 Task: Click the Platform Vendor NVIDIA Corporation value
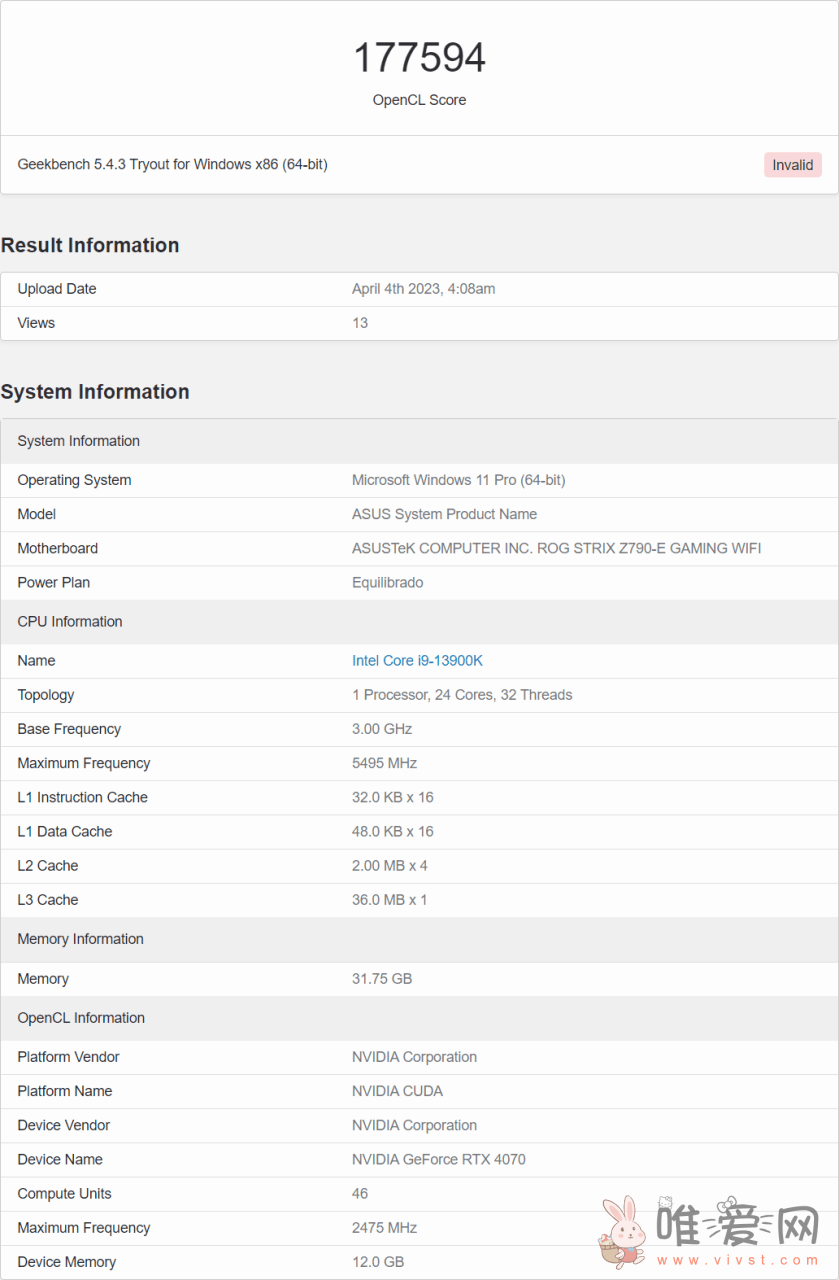pos(415,1057)
